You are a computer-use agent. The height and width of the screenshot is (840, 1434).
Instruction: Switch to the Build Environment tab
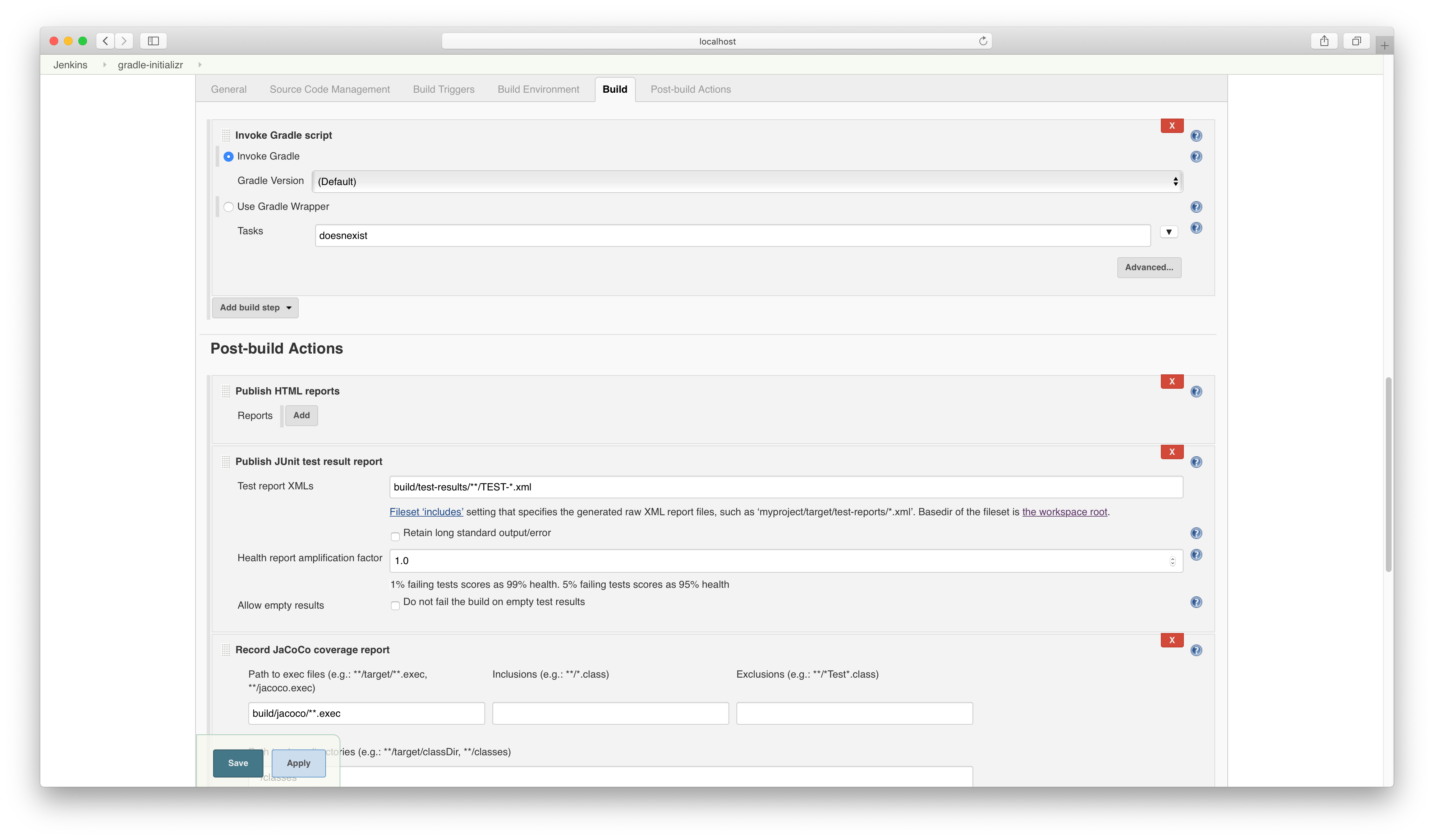[538, 89]
